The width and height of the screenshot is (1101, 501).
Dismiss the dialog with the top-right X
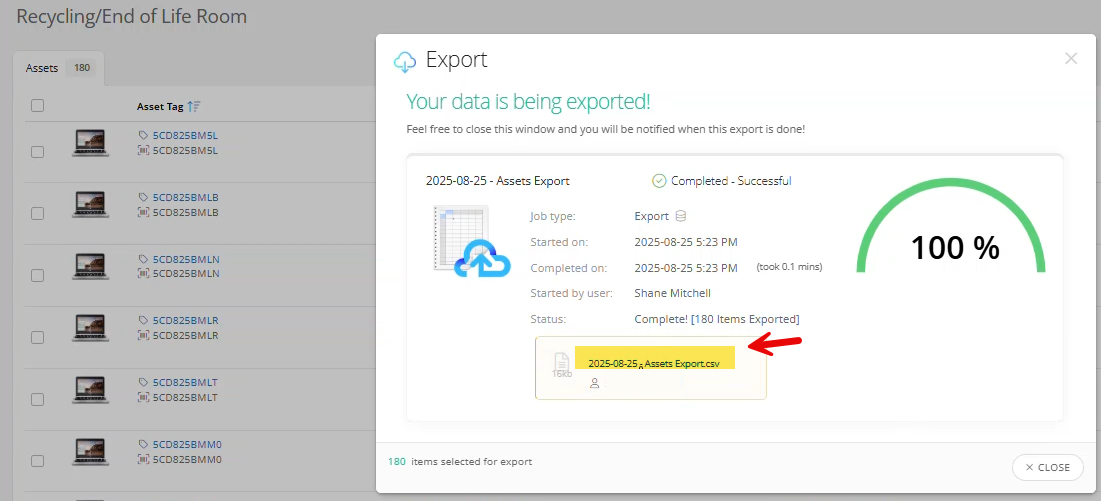[x=1071, y=59]
